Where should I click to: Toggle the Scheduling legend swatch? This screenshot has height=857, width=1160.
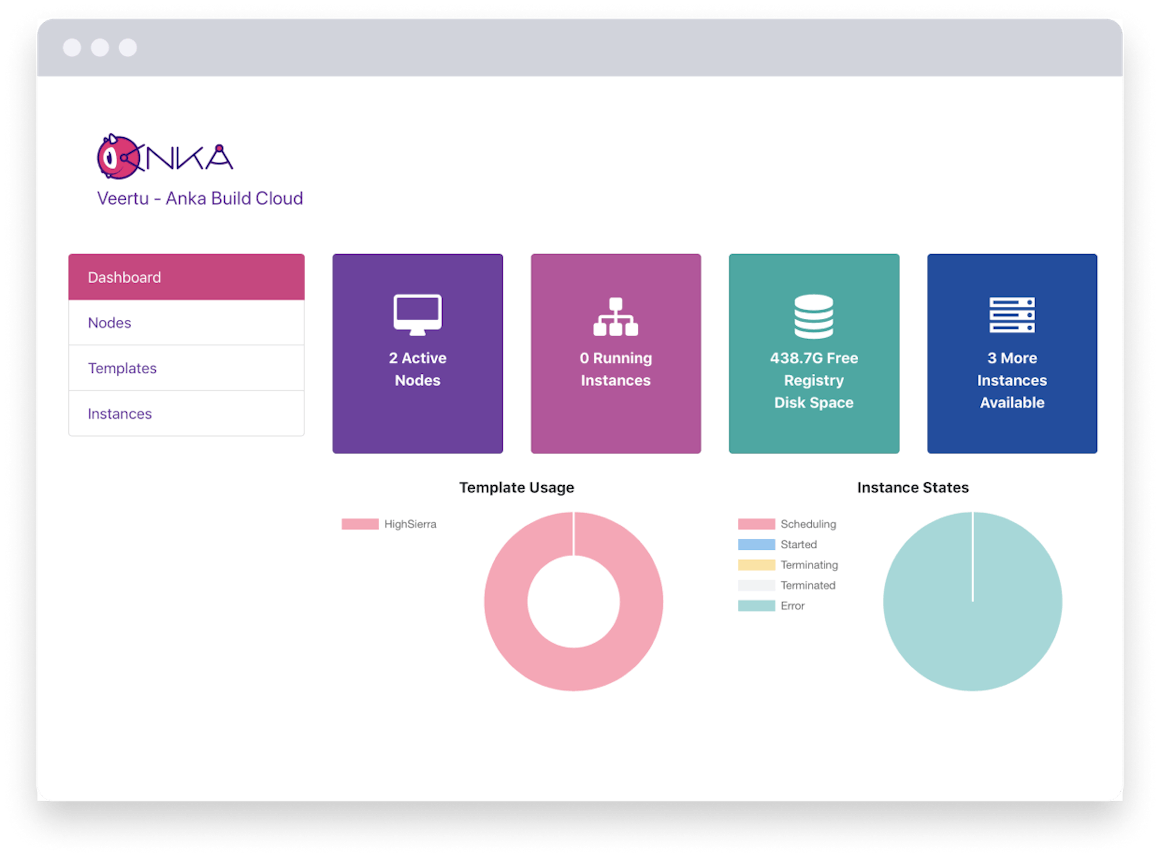coord(756,524)
